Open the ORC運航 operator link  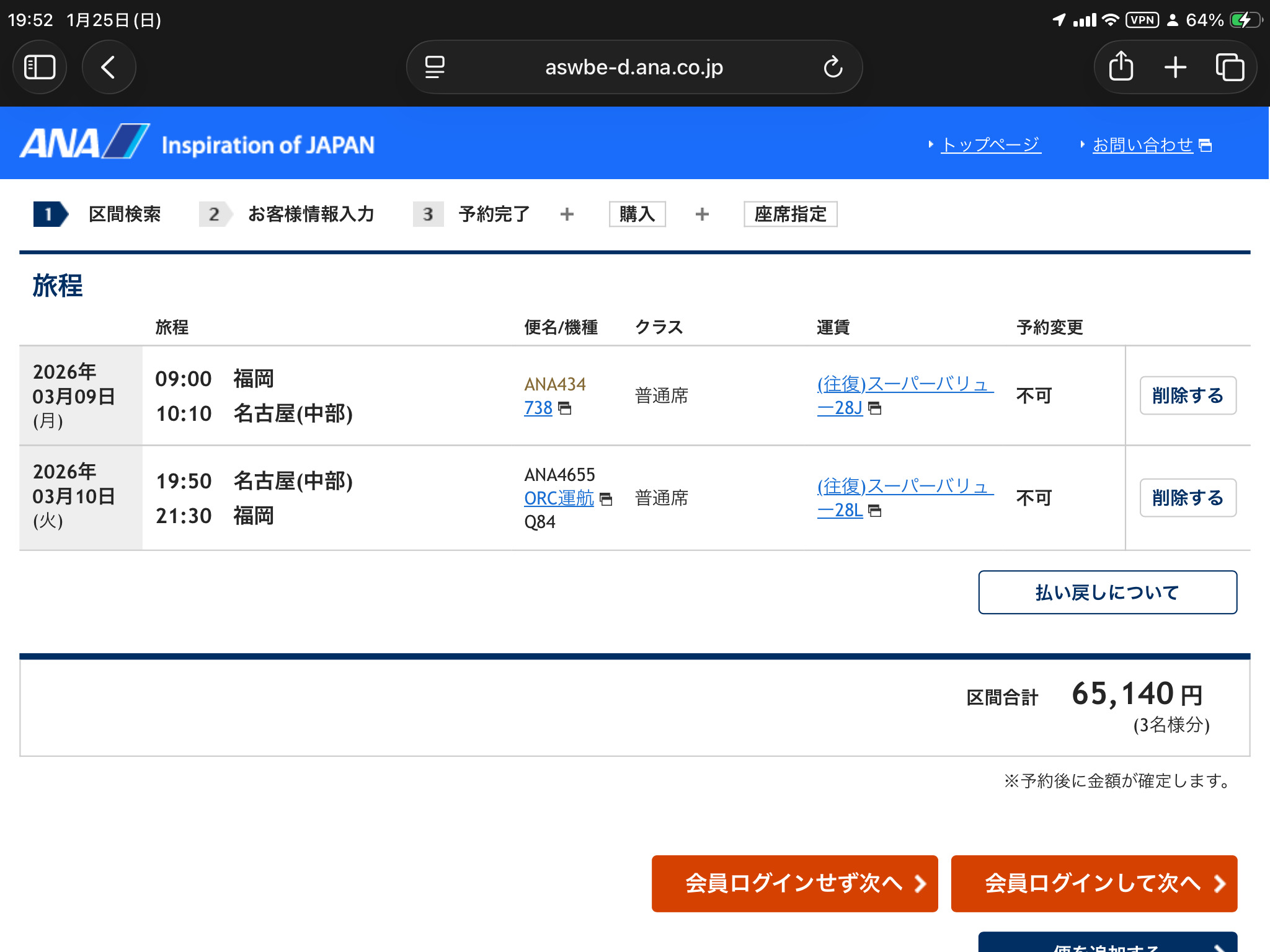click(x=559, y=498)
